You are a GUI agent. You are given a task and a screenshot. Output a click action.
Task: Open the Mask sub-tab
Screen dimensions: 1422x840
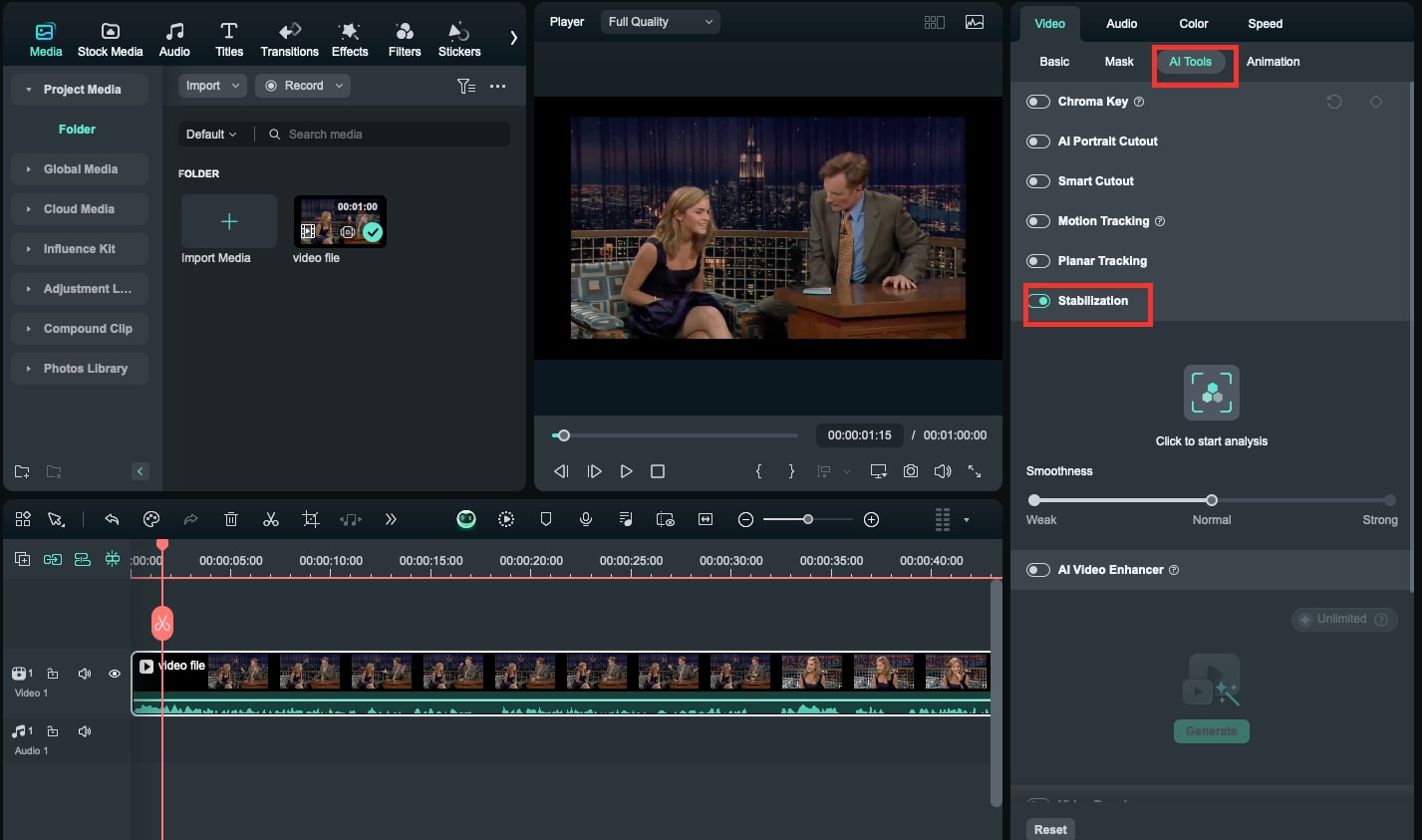pos(1119,62)
